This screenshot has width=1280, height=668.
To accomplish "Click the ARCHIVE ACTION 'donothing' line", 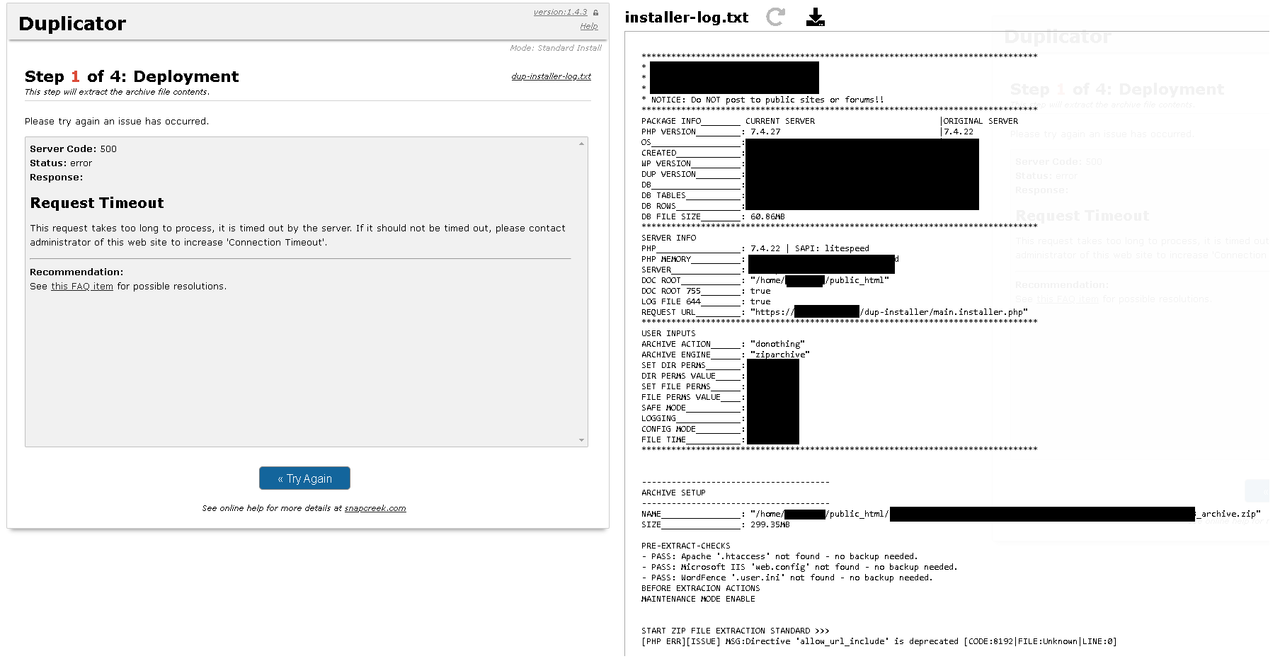I will [x=723, y=344].
